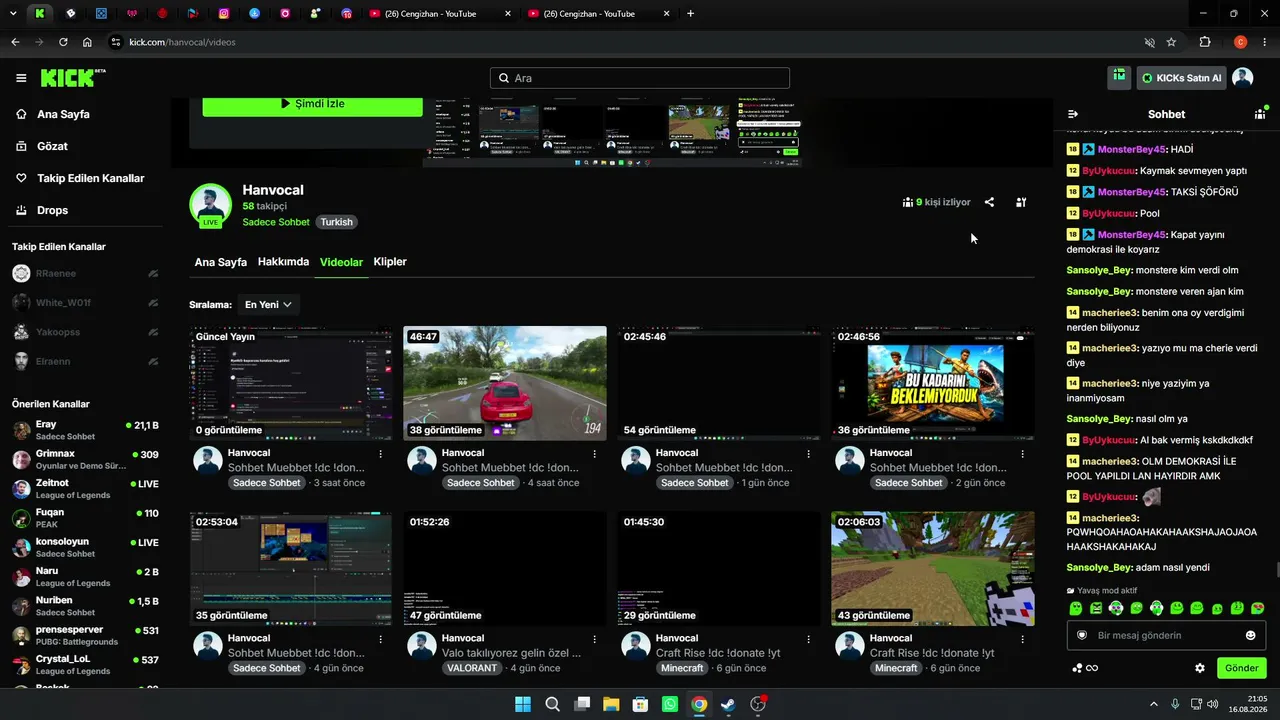Go to the browser home page
The width and height of the screenshot is (1280, 720).
pos(87,42)
